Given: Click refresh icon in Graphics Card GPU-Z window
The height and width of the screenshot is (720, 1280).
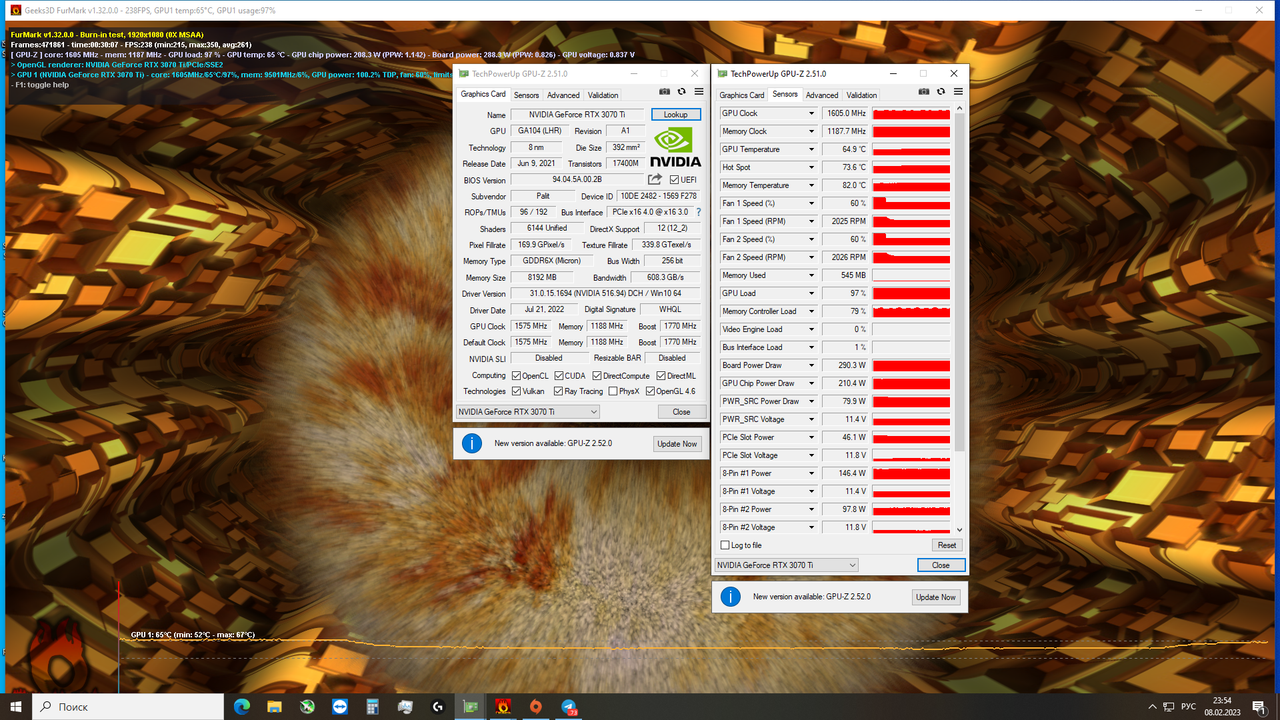Looking at the screenshot, I should 682,92.
